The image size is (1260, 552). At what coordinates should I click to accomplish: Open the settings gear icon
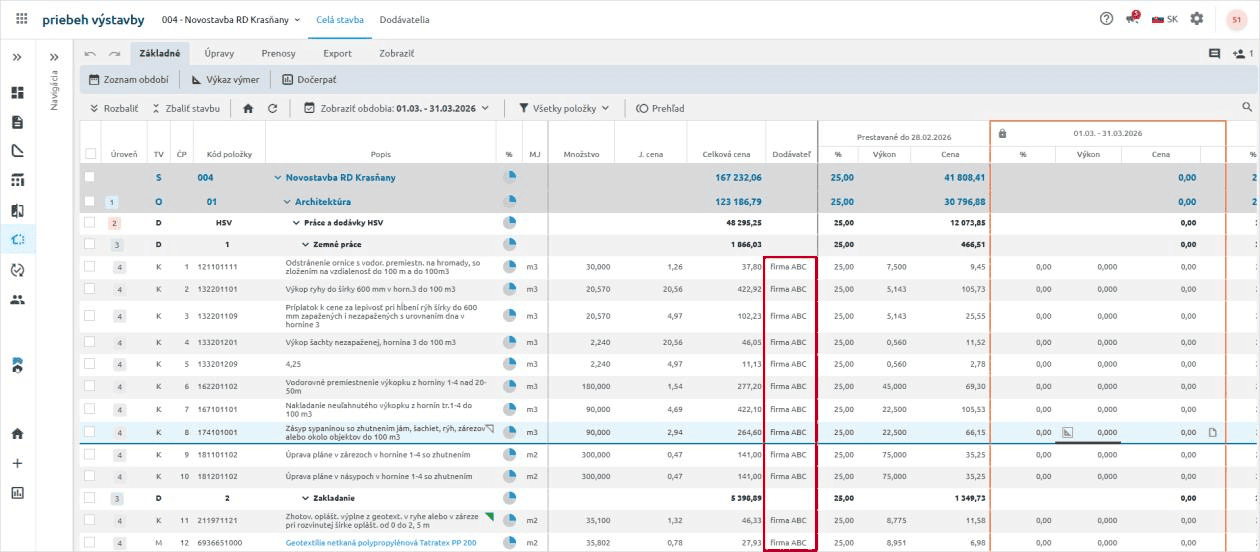(1196, 19)
